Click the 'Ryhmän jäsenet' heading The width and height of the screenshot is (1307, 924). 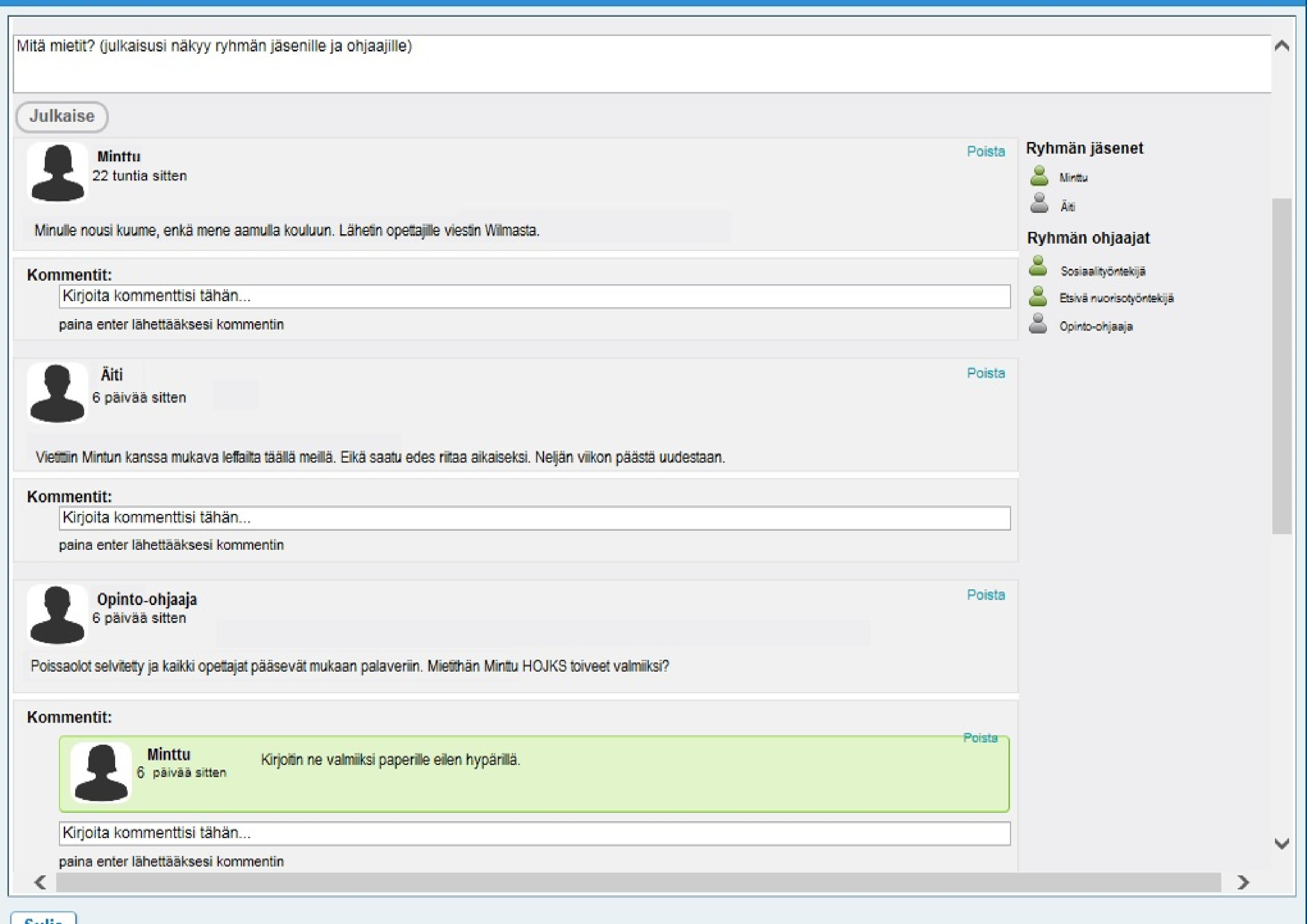coord(1085,149)
